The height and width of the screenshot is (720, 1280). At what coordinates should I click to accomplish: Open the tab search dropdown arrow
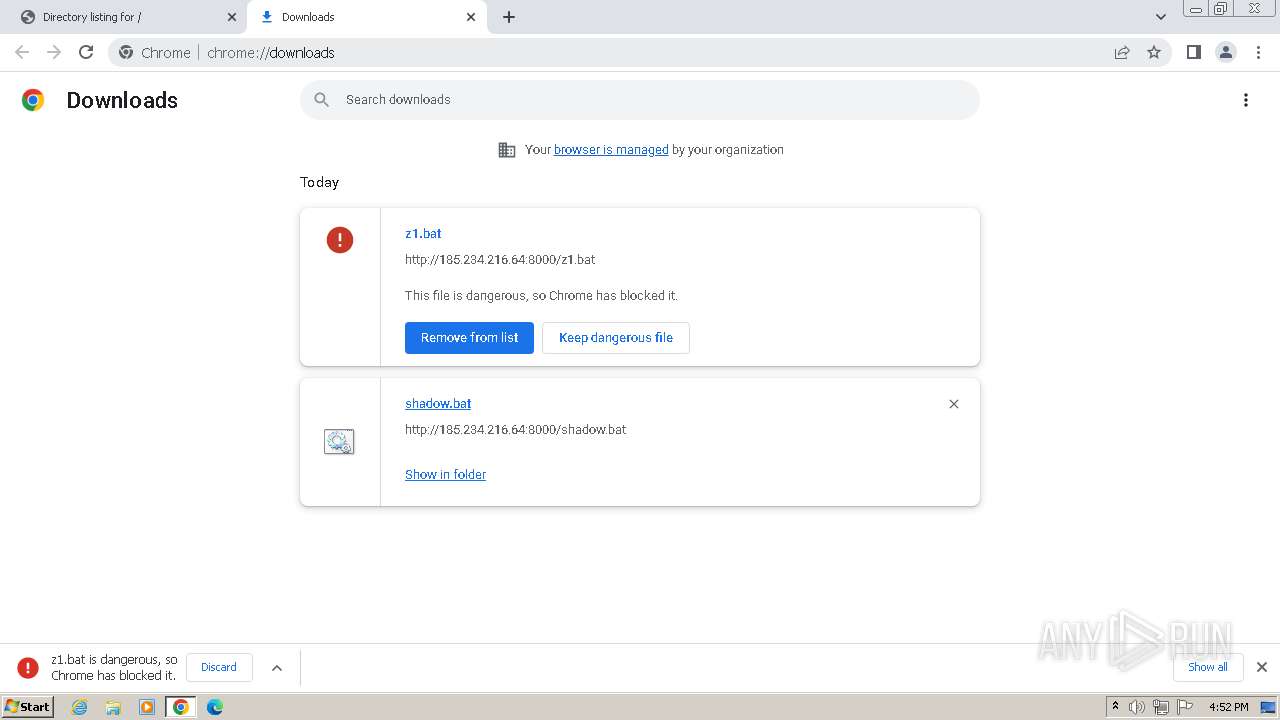pos(1161,17)
